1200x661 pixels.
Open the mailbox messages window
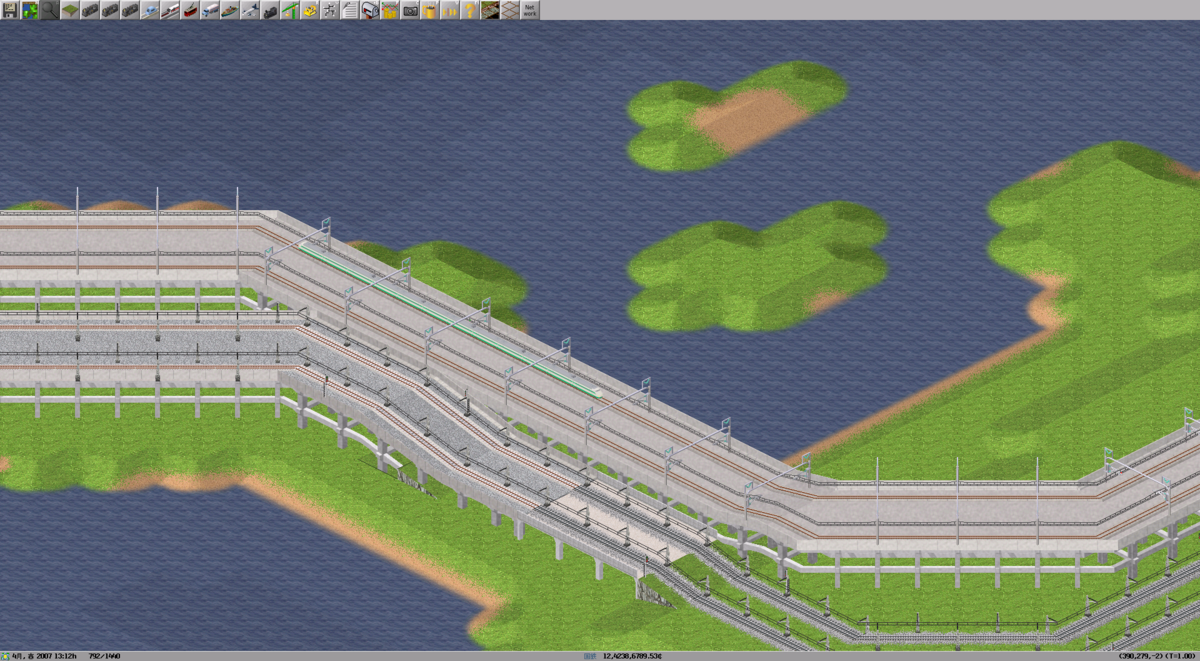[x=370, y=10]
